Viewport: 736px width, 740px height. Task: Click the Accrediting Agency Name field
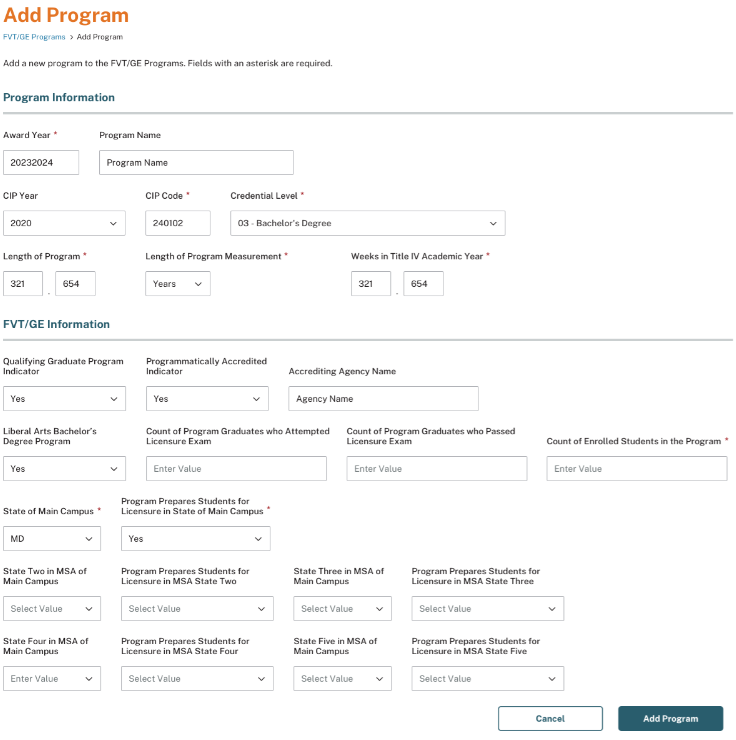coord(383,398)
